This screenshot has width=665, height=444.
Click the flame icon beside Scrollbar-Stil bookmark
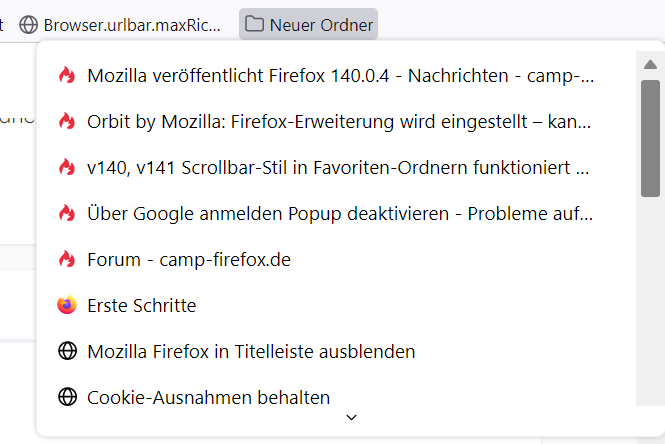[x=67, y=167]
